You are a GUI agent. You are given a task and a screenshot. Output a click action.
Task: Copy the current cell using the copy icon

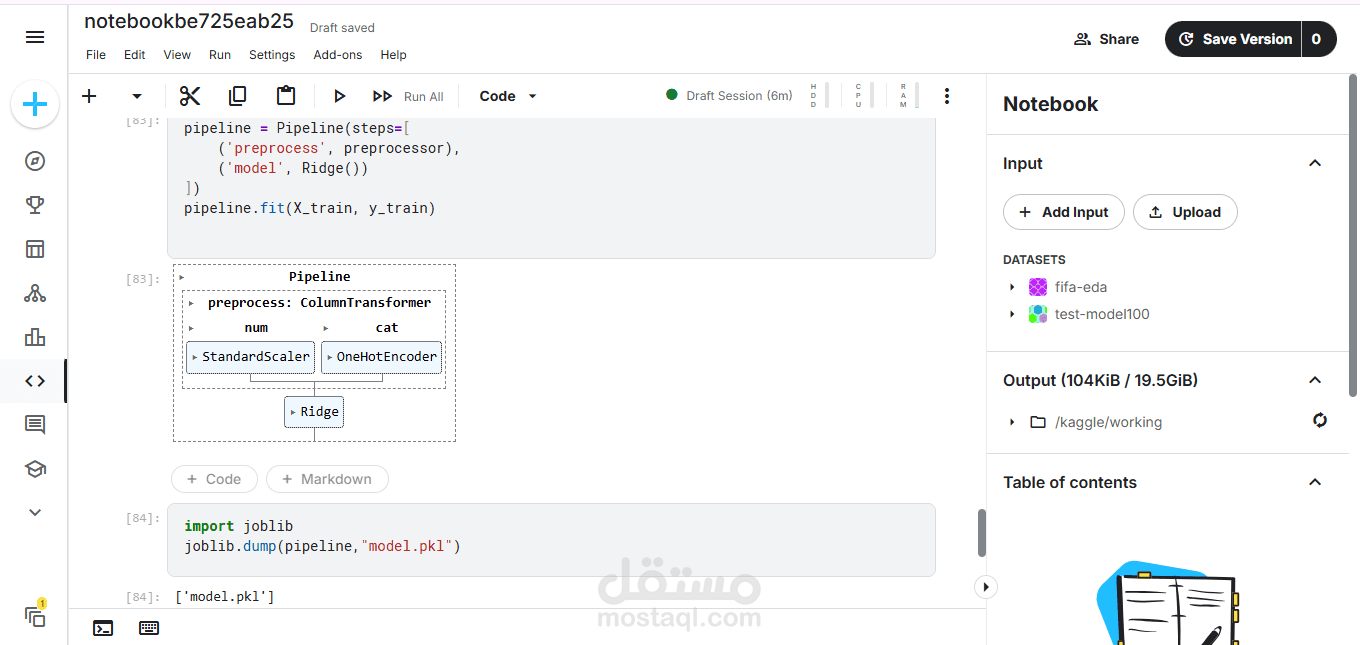238,95
